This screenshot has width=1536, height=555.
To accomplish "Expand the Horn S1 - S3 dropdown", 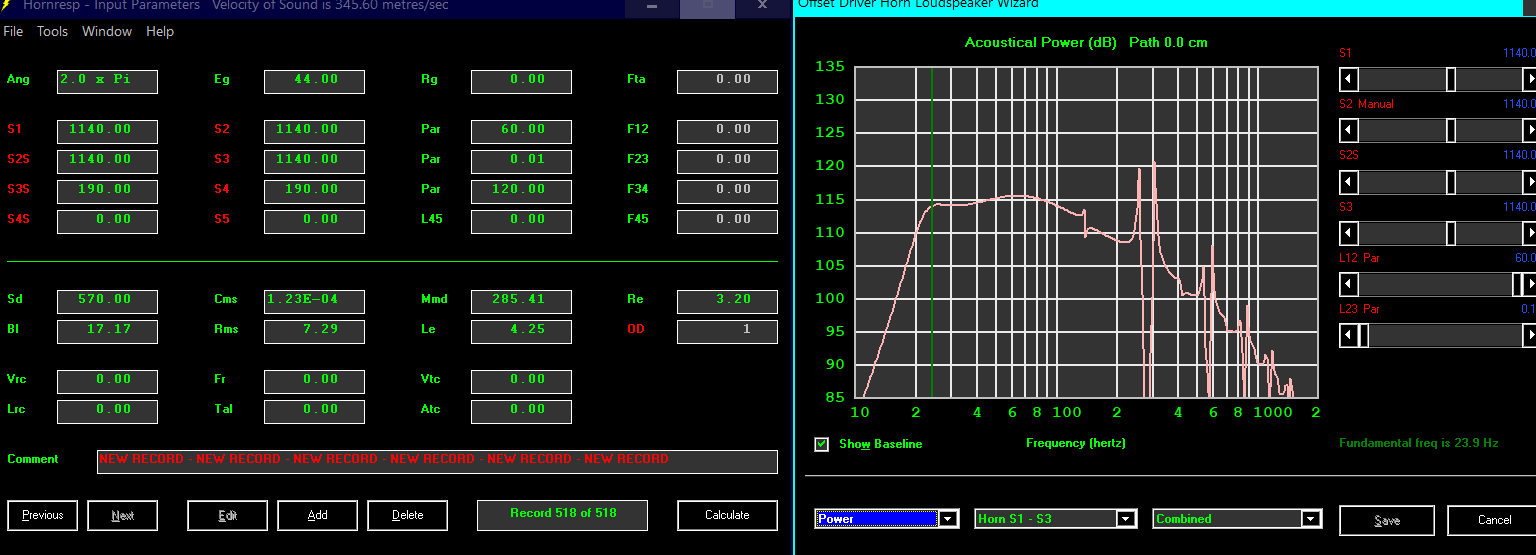I will click(x=1126, y=518).
